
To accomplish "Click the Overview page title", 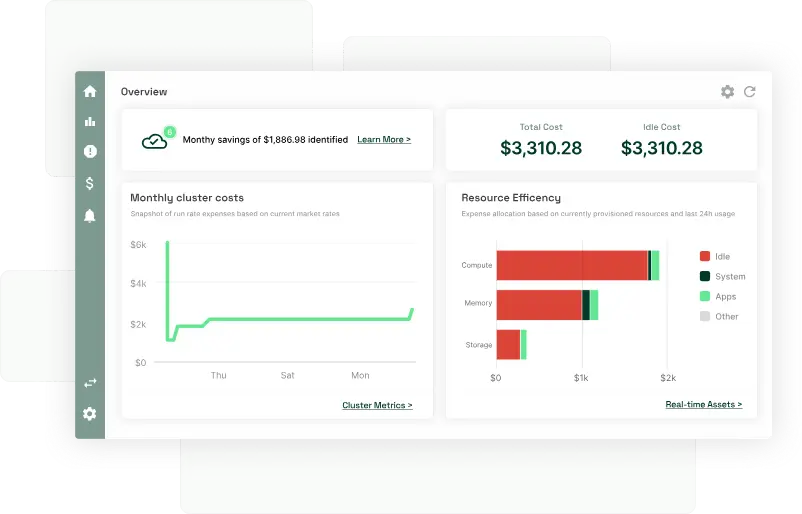I will [x=144, y=92].
